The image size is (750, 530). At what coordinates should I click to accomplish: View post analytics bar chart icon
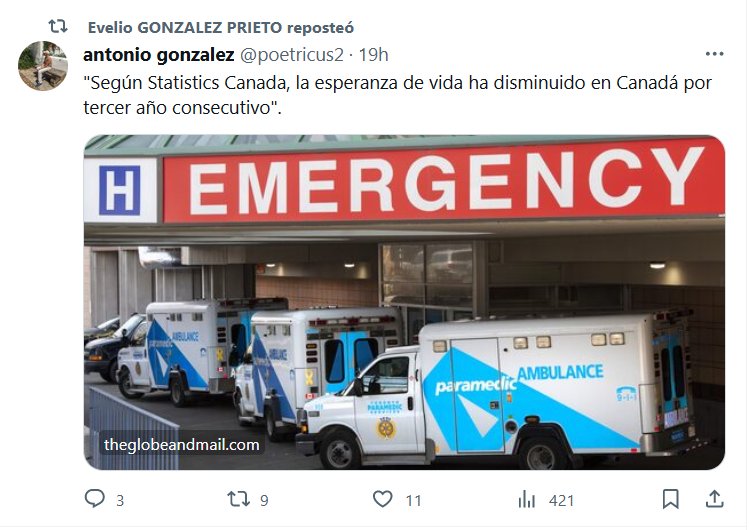click(527, 499)
